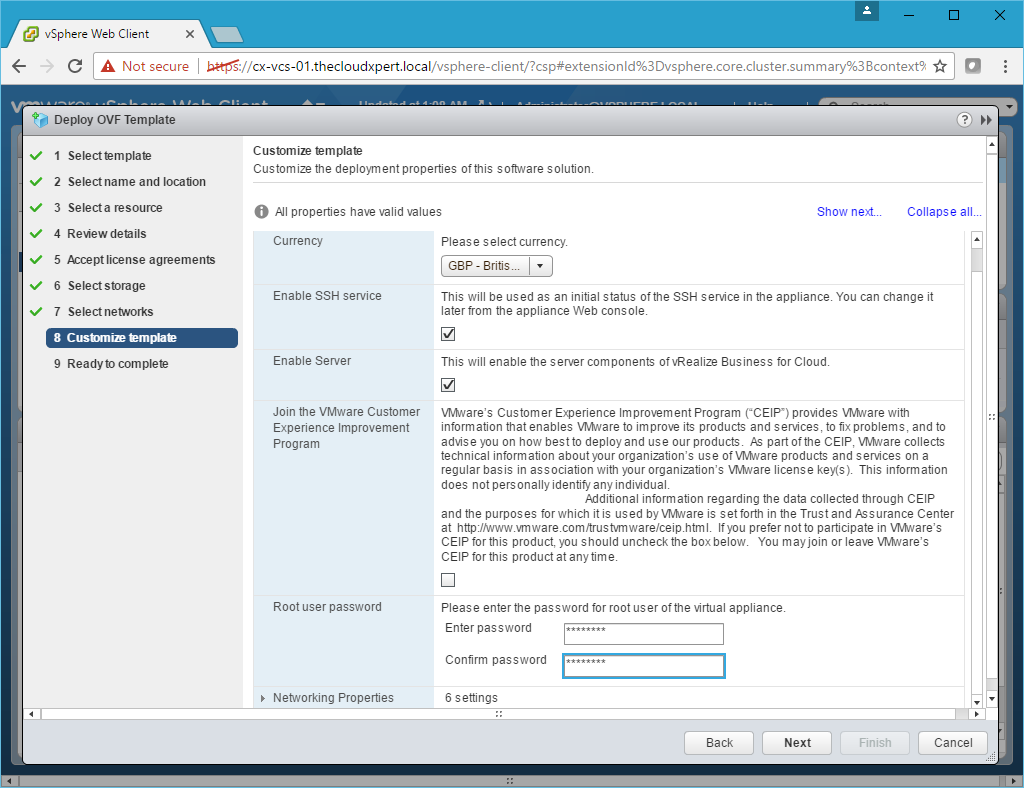This screenshot has width=1024, height=788.
Task: Click the extension icon beside address bar
Action: click(972, 66)
